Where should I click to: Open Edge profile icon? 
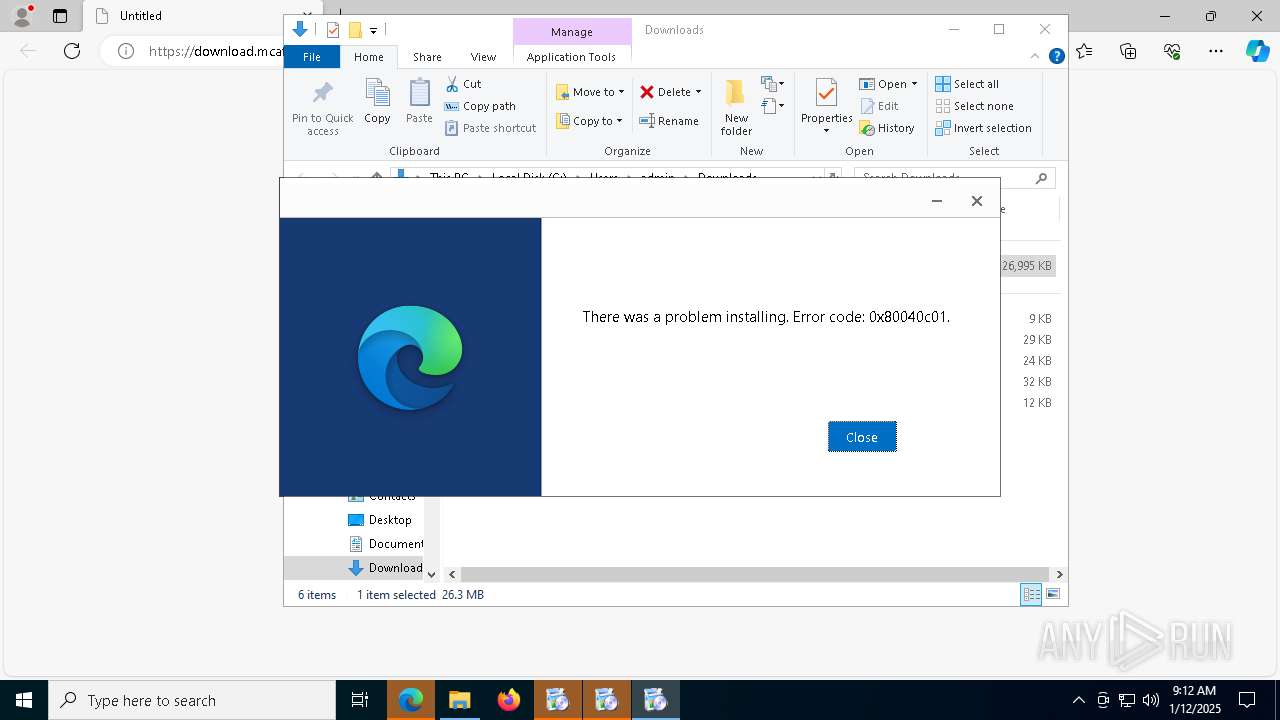[x=22, y=16]
